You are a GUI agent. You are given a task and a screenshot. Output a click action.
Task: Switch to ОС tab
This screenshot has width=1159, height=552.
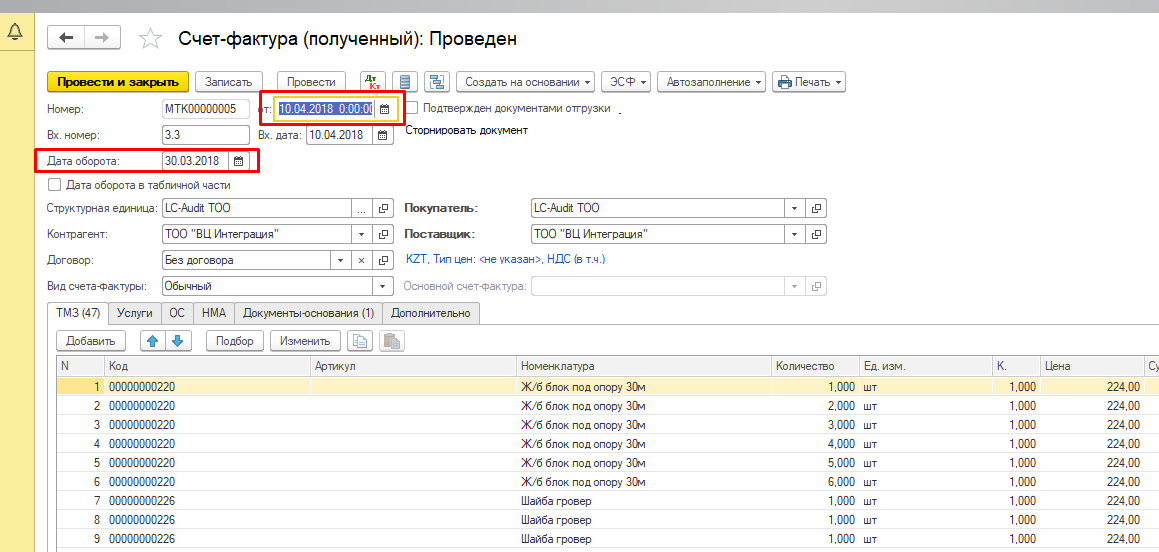click(177, 313)
